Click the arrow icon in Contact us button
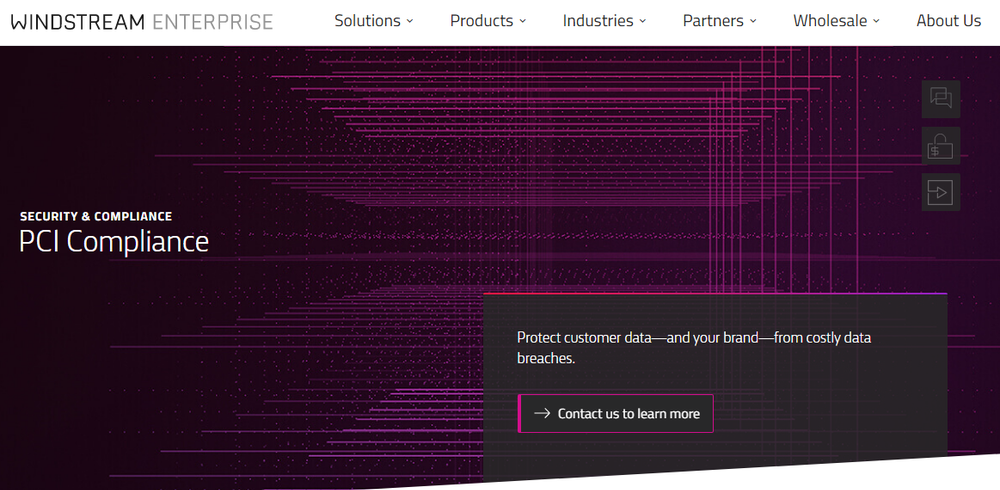Image resolution: width=1000 pixels, height=490 pixels. pyautogui.click(x=542, y=413)
